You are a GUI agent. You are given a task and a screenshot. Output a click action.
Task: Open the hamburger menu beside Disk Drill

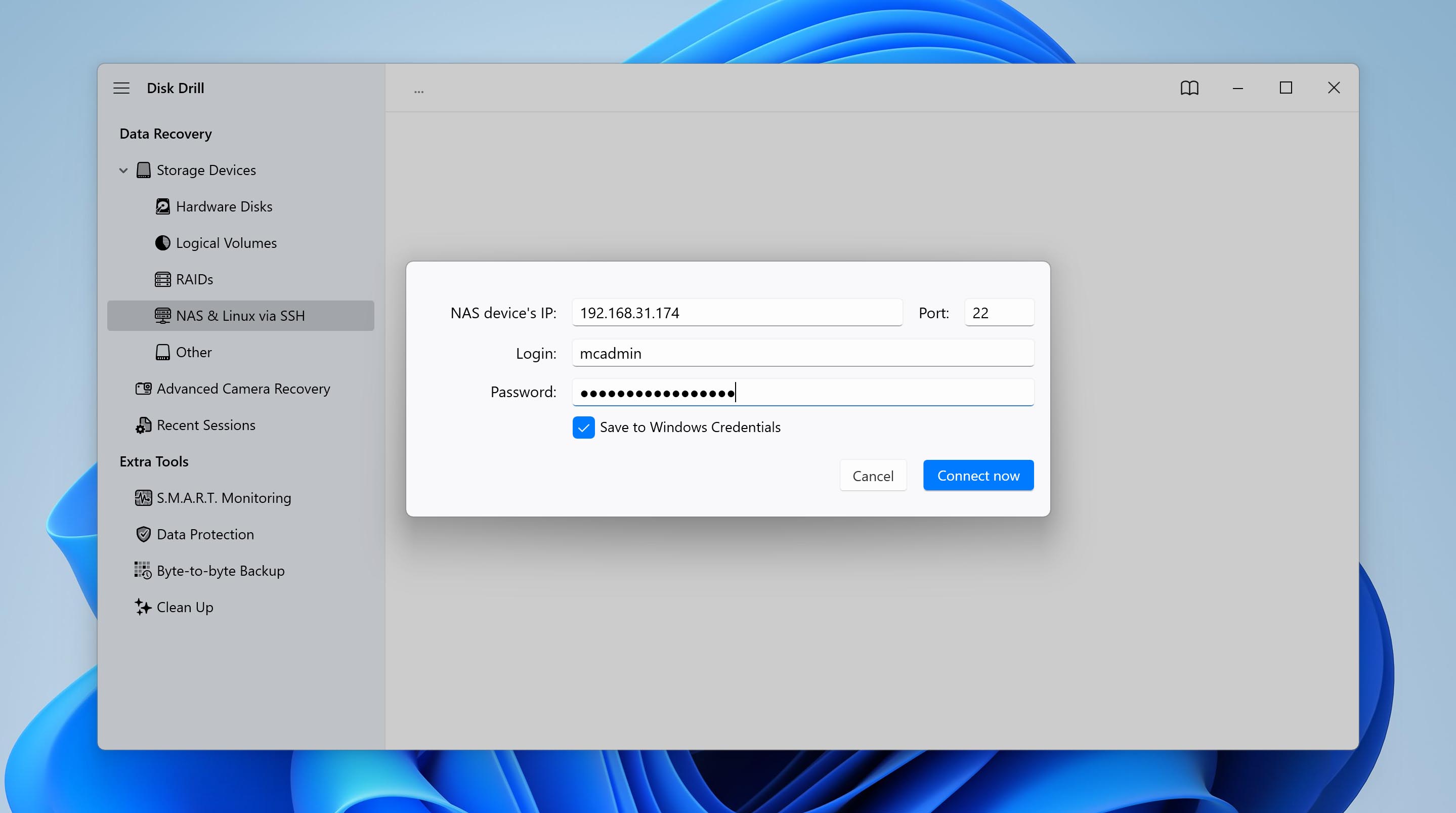(121, 88)
